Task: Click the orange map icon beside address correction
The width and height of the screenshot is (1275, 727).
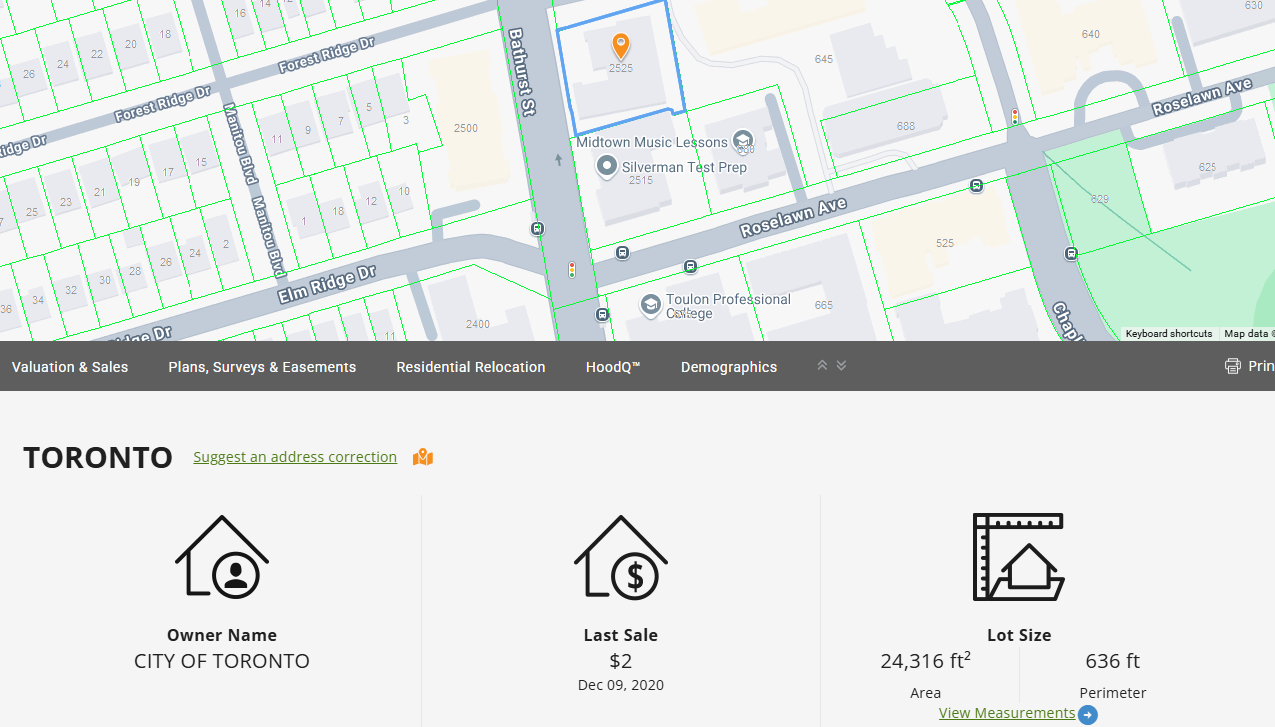Action: pyautogui.click(x=423, y=457)
